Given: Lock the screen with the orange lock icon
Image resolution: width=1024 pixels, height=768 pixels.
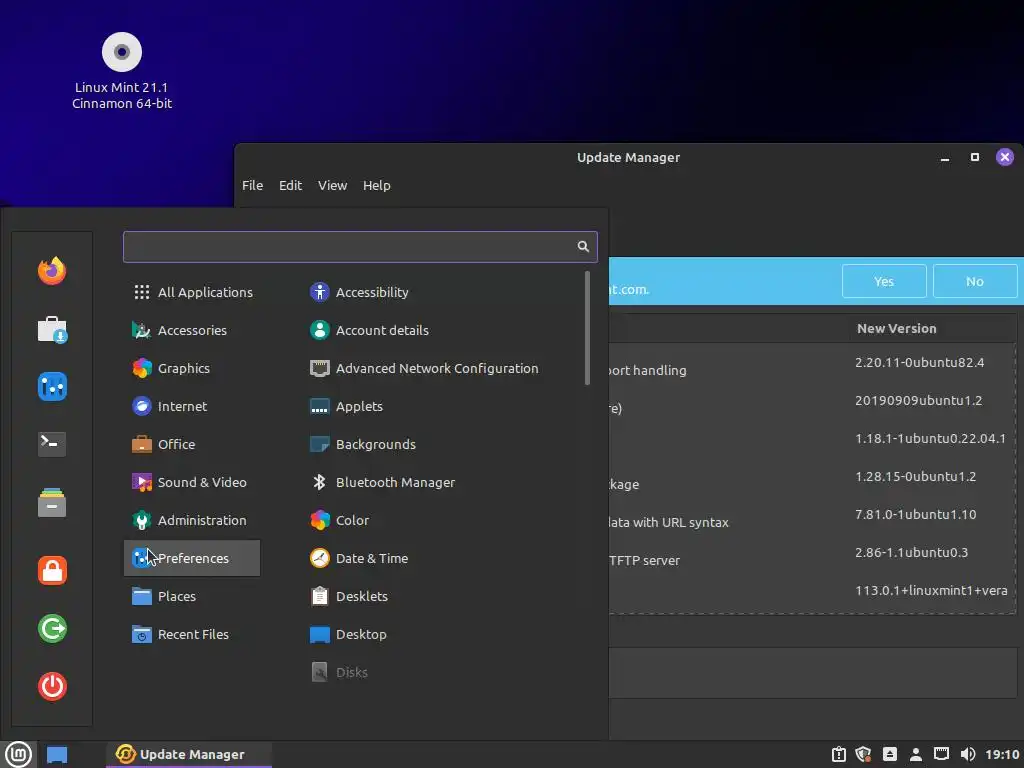Looking at the screenshot, I should tap(52, 570).
